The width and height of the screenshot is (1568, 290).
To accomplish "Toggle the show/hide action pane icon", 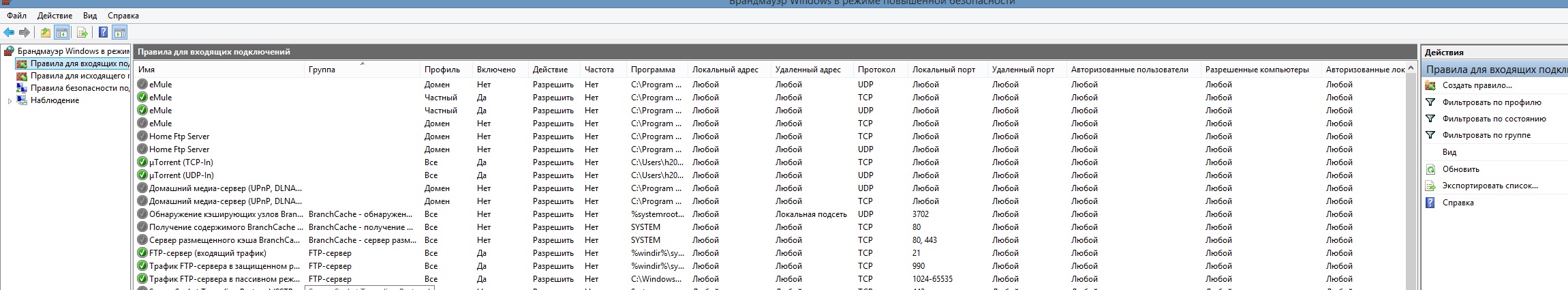I will (x=120, y=32).
